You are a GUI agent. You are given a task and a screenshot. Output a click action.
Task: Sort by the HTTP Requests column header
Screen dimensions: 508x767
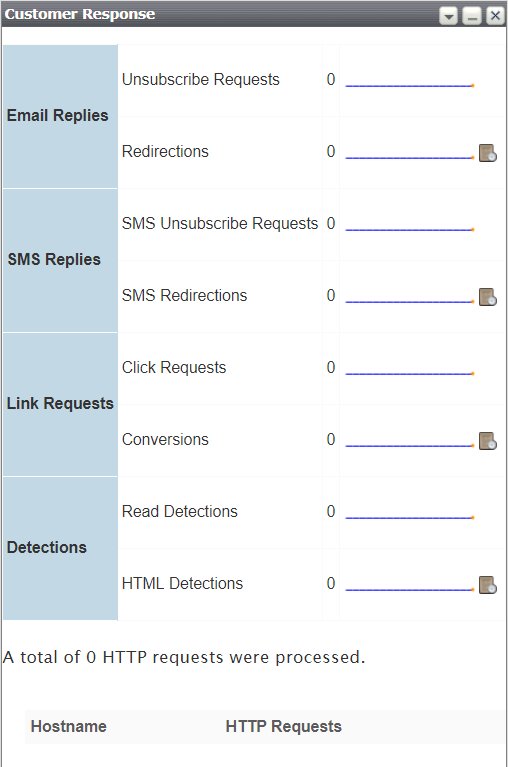click(284, 726)
